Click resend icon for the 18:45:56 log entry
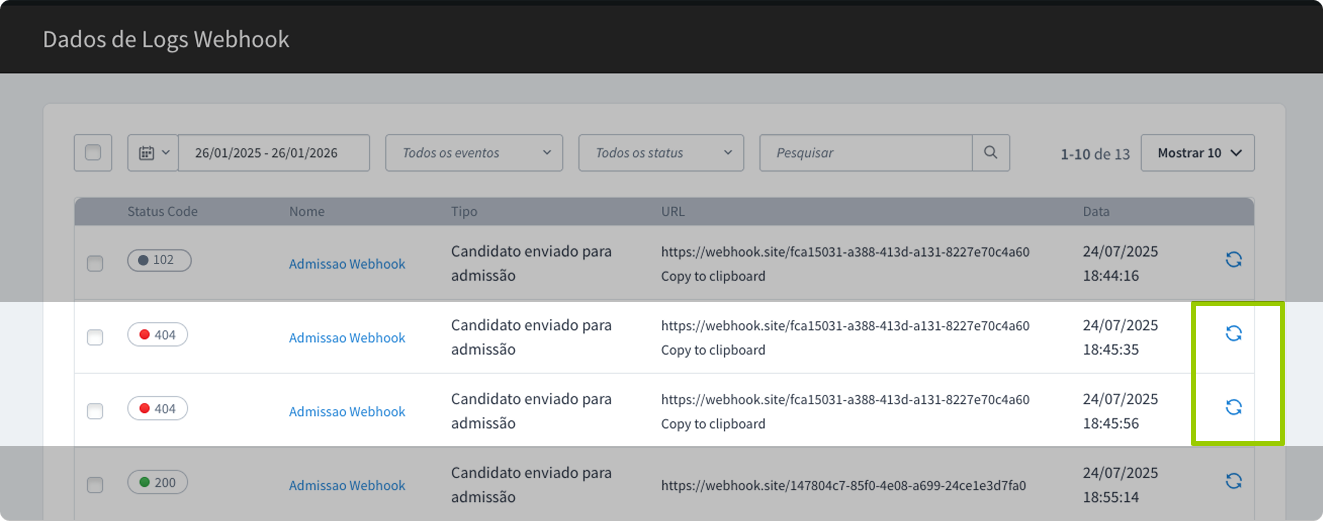The width and height of the screenshot is (1323, 521). pos(1233,407)
